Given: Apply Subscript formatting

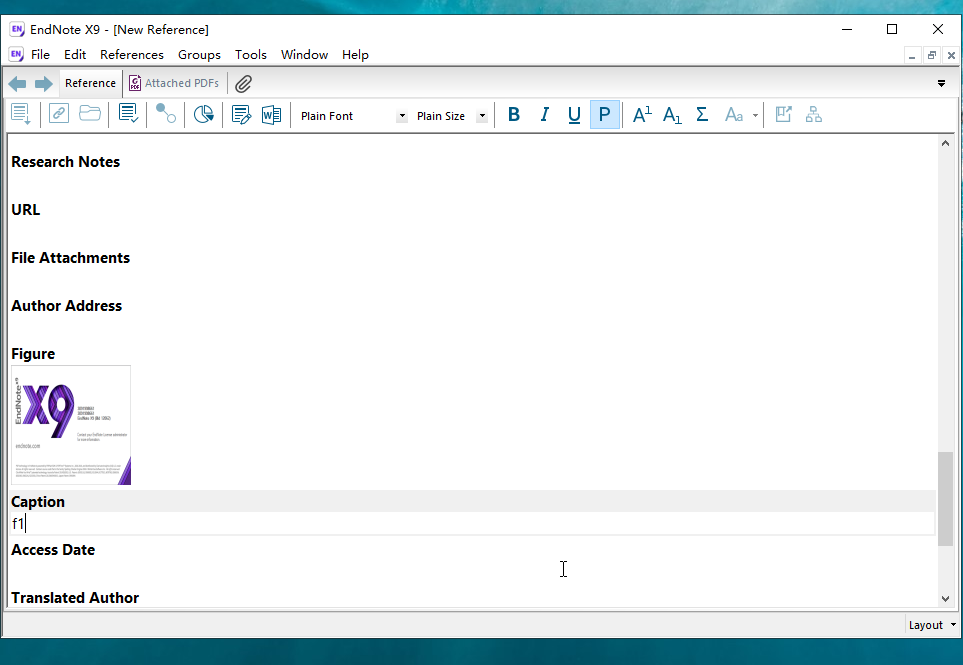Looking at the screenshot, I should pyautogui.click(x=672, y=115).
